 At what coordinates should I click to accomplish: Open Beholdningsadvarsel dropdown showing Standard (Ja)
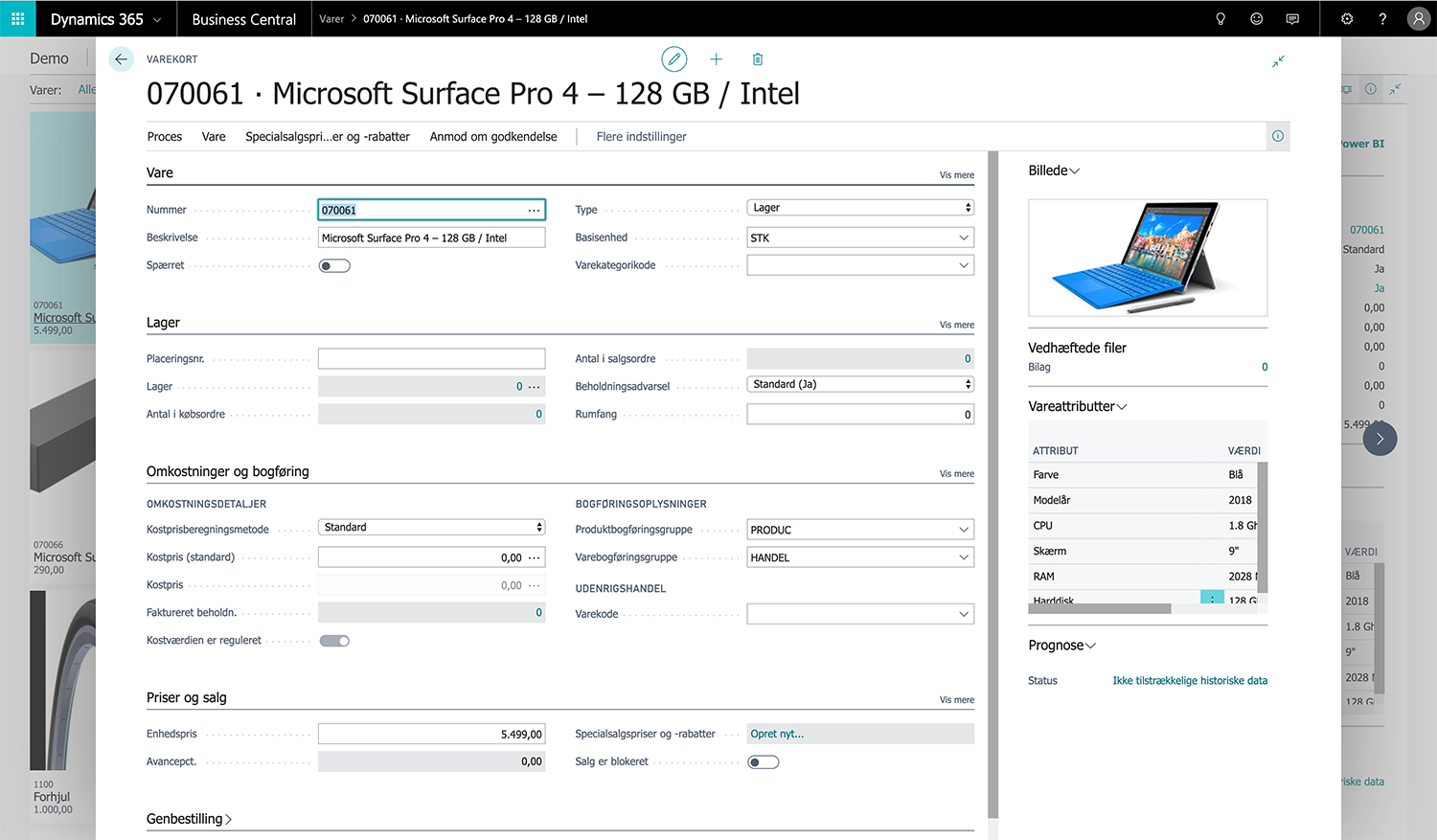[x=860, y=384]
